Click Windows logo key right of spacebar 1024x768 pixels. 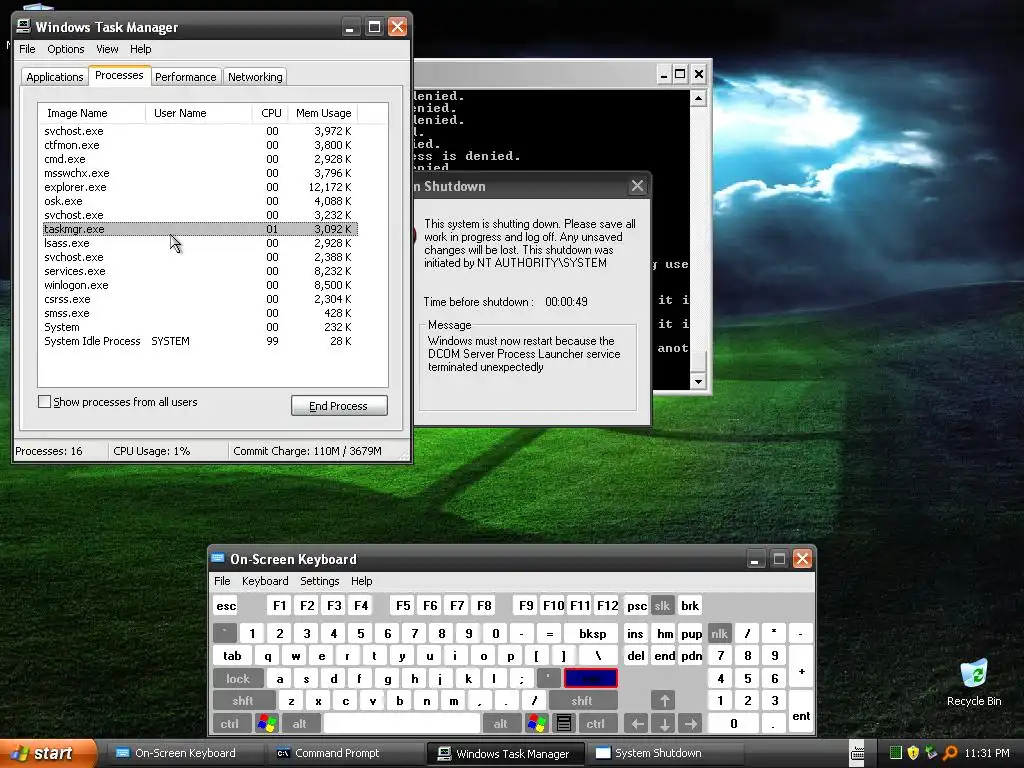point(537,724)
